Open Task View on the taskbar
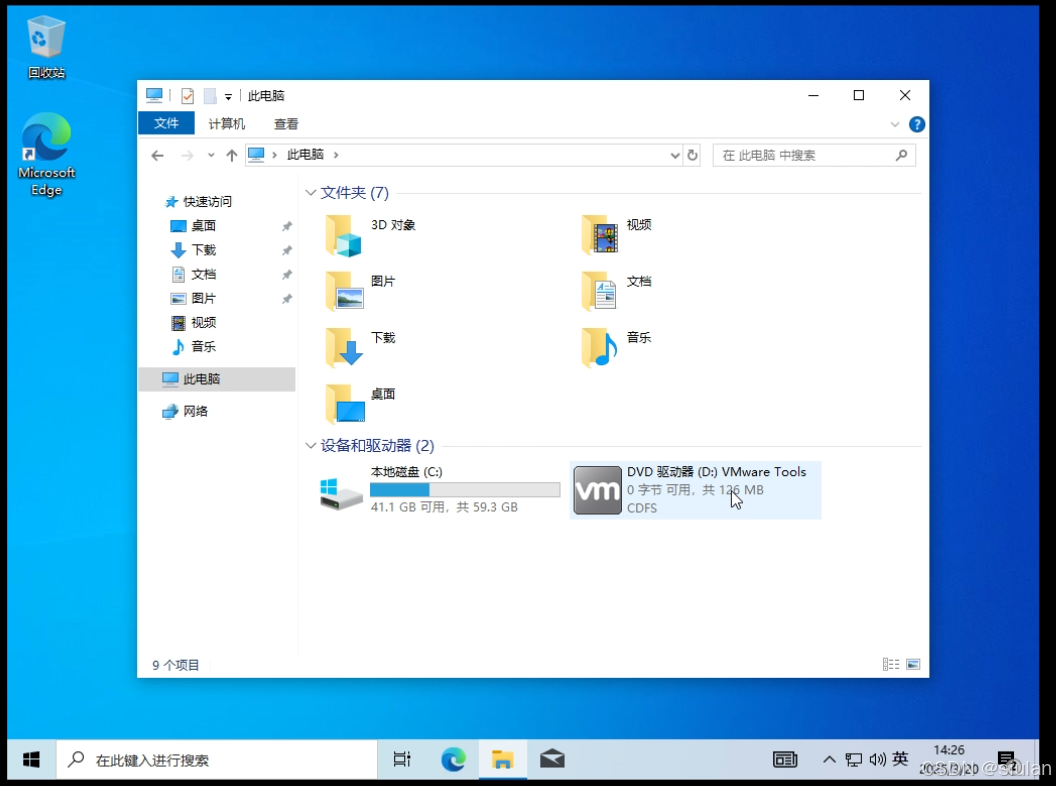 402,760
